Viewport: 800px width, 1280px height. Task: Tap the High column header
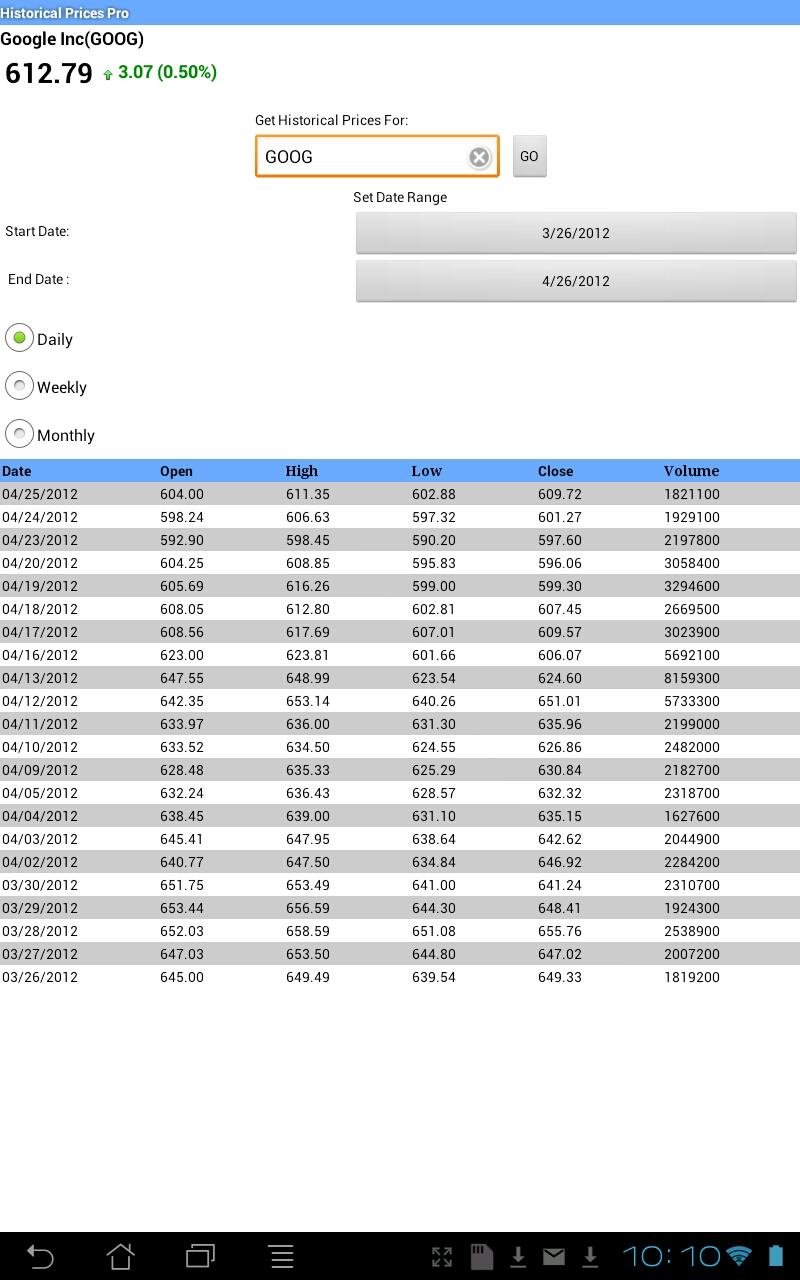click(x=302, y=471)
